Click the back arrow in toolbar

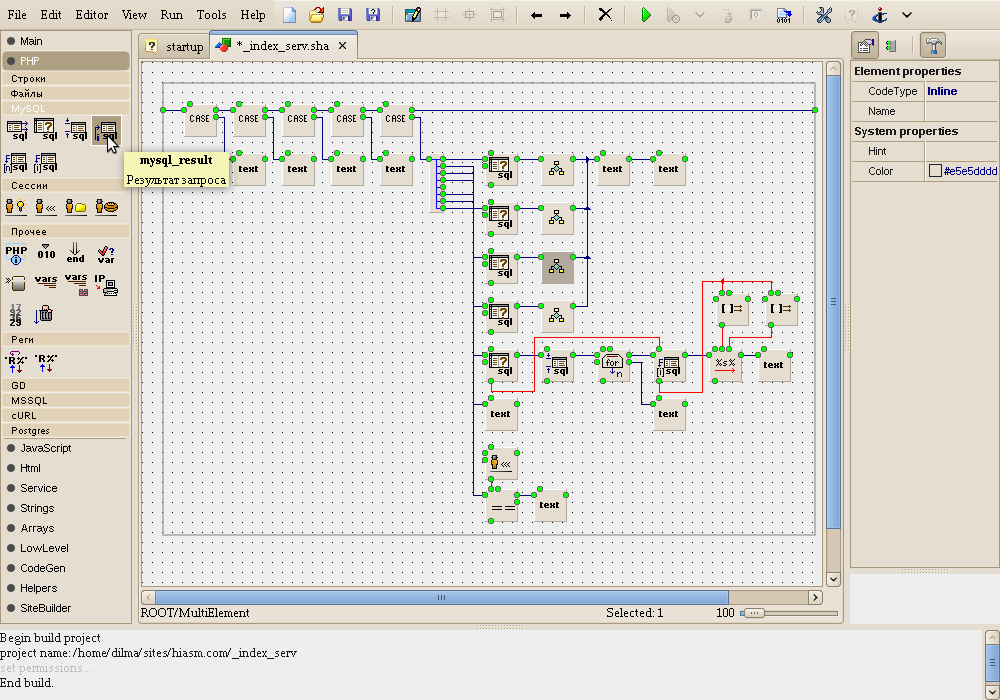(537, 15)
